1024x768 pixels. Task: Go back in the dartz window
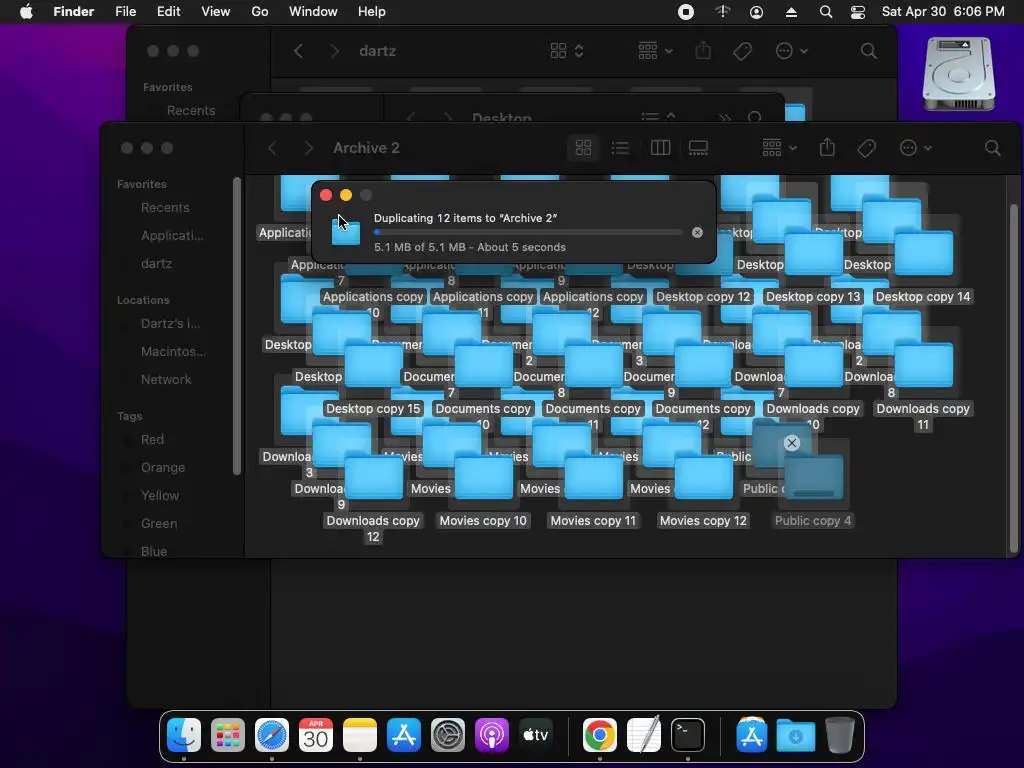[298, 51]
